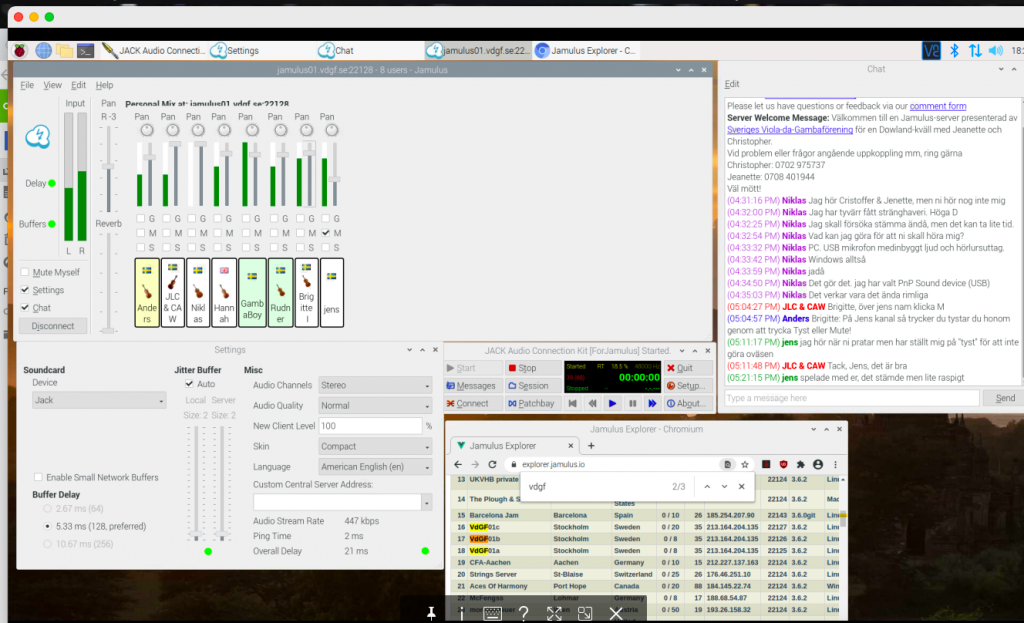Image resolution: width=1024 pixels, height=623 pixels.
Task: Check Enable Small Network Buffers
Action: point(38,477)
